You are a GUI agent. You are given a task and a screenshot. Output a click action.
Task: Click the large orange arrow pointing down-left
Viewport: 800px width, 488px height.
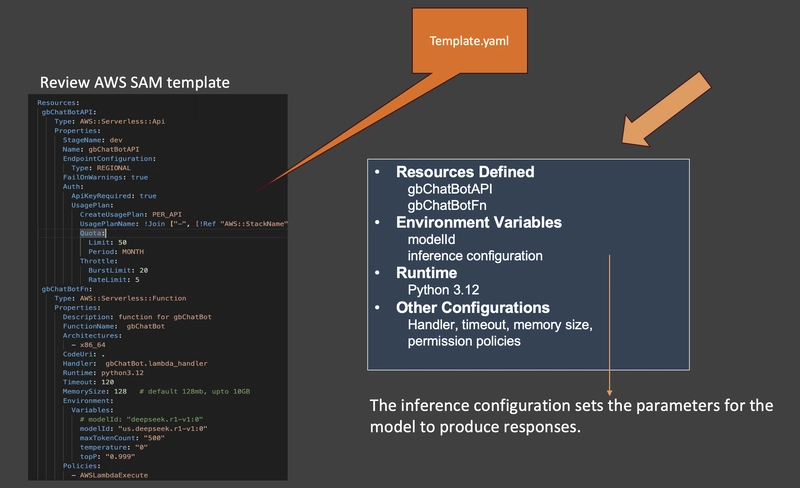pyautogui.click(x=666, y=110)
